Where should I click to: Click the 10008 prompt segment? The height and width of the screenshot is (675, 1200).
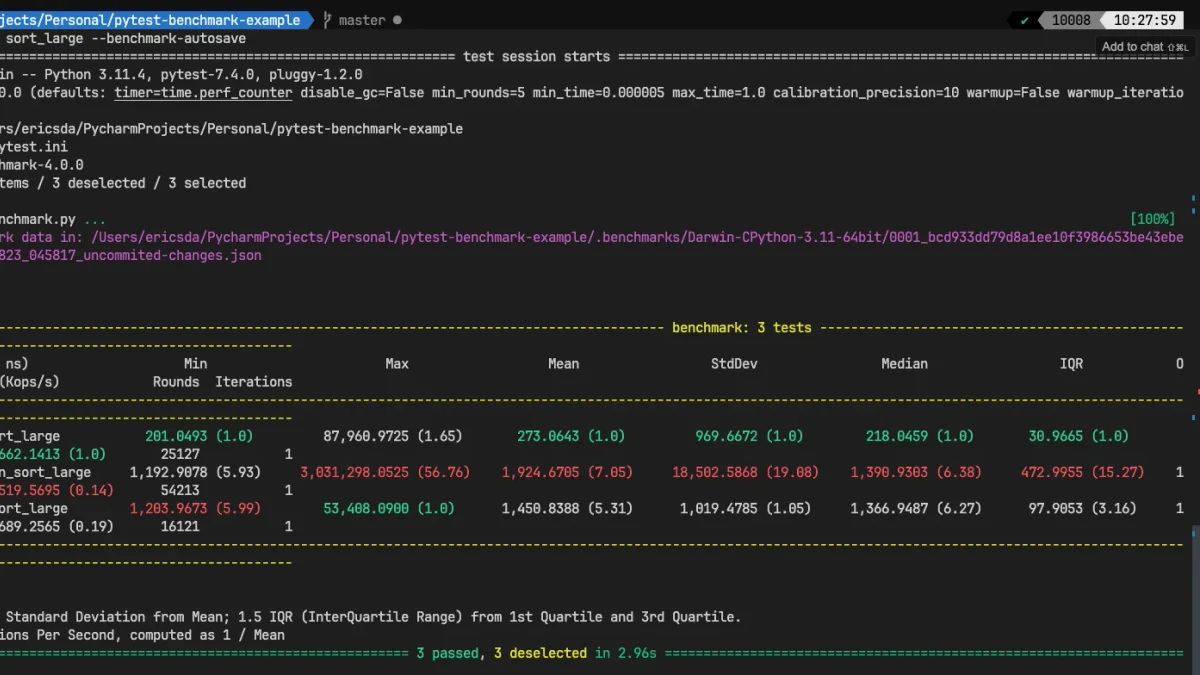1071,20
